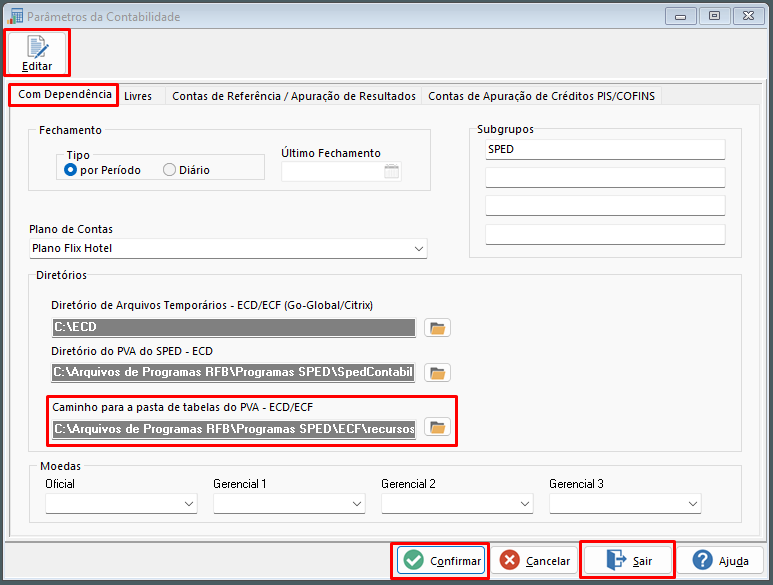Open Ajuda help button
Screen dimensions: 773x585
coord(720,560)
